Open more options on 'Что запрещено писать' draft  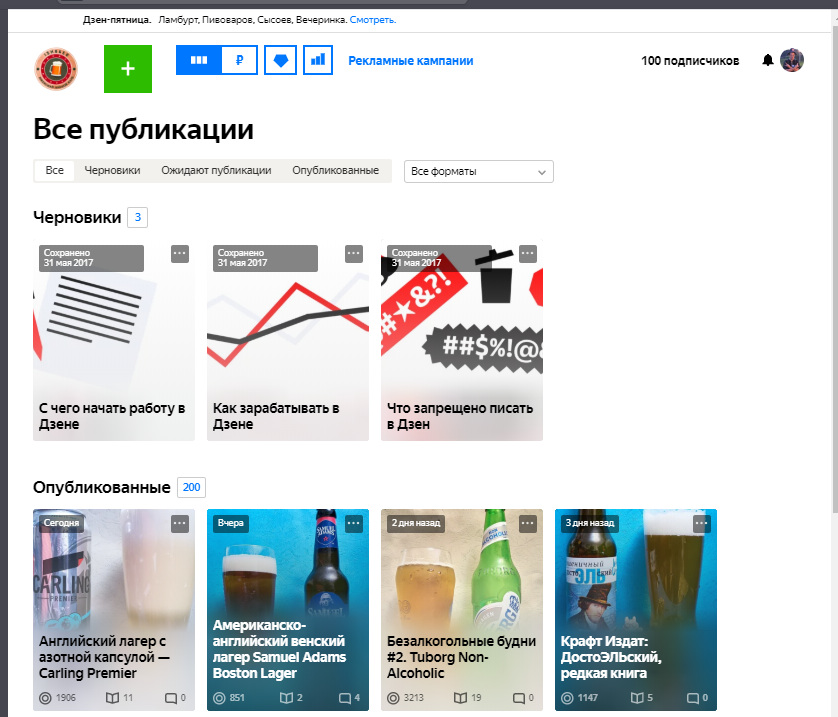(x=528, y=254)
